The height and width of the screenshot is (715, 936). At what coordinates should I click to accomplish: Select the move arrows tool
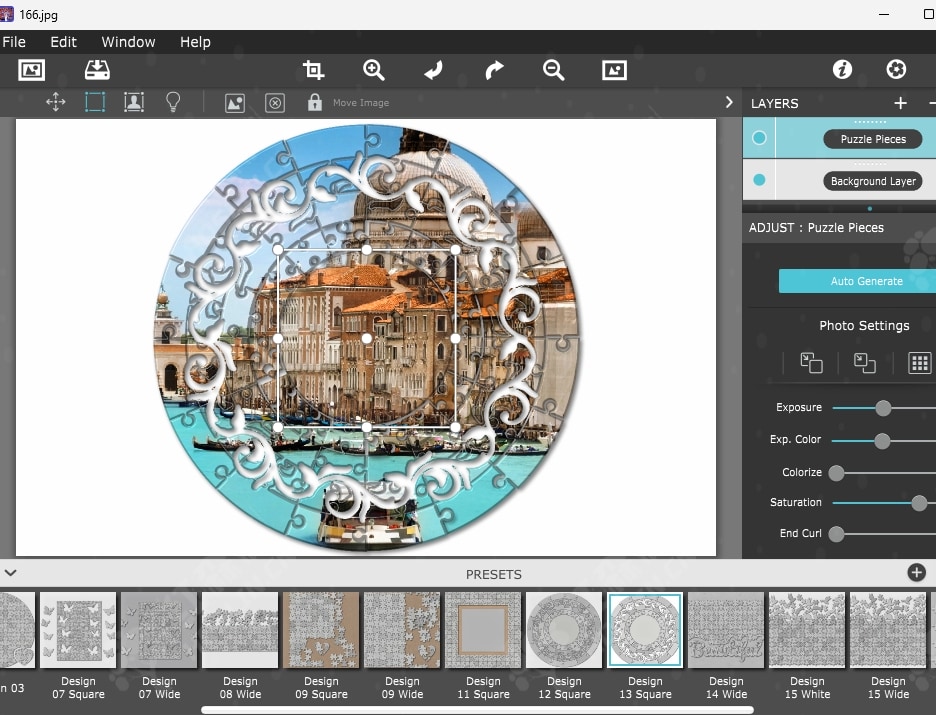coord(56,102)
